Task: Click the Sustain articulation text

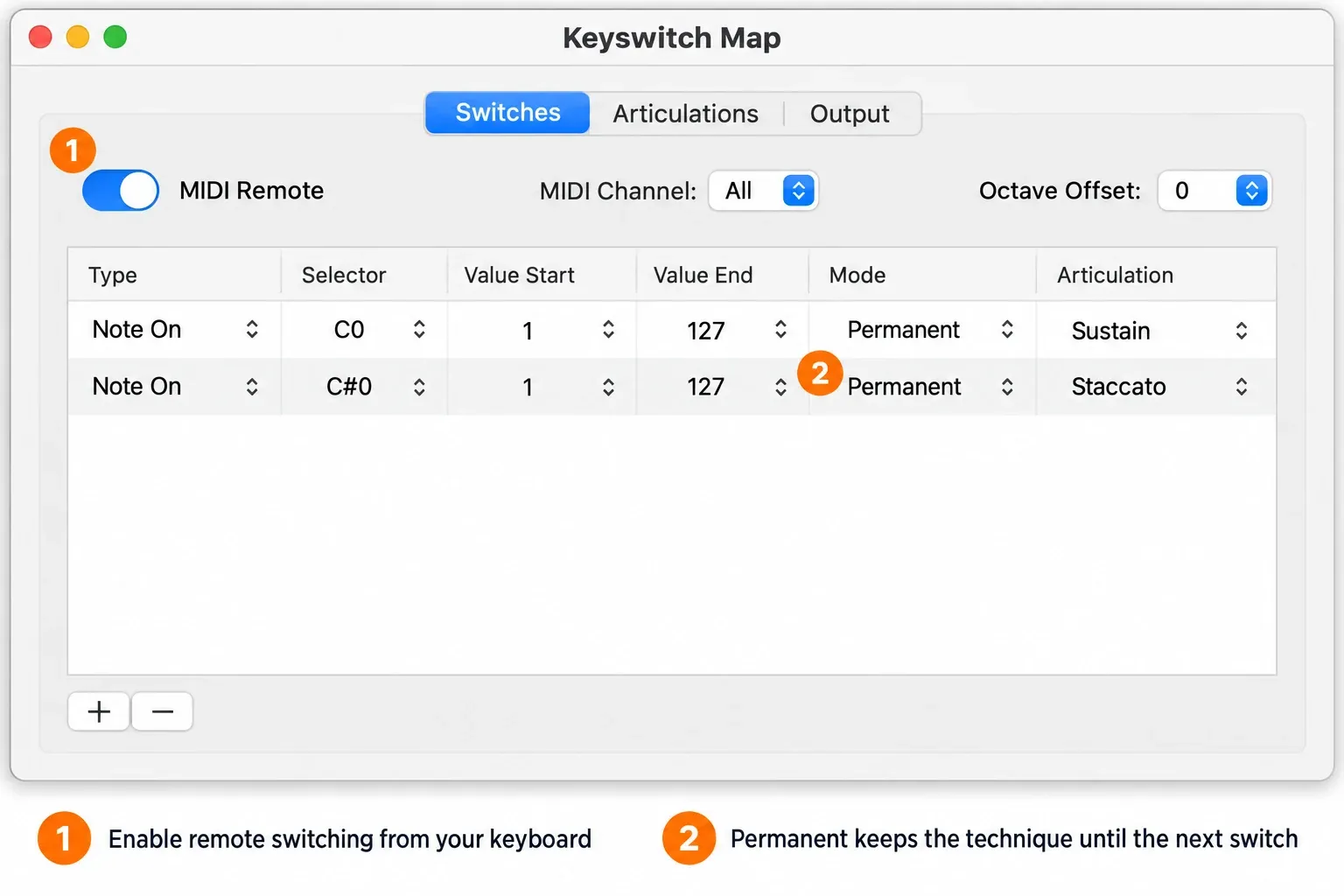Action: 1110,331
